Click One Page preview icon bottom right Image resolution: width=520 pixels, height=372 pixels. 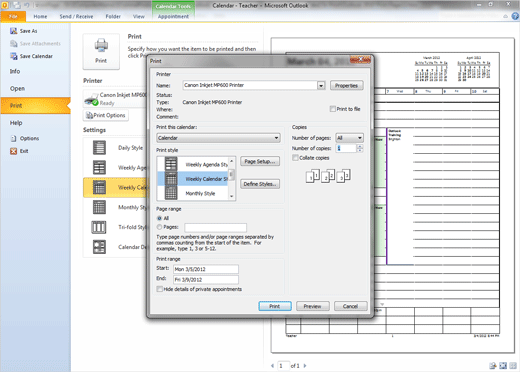click(503, 366)
